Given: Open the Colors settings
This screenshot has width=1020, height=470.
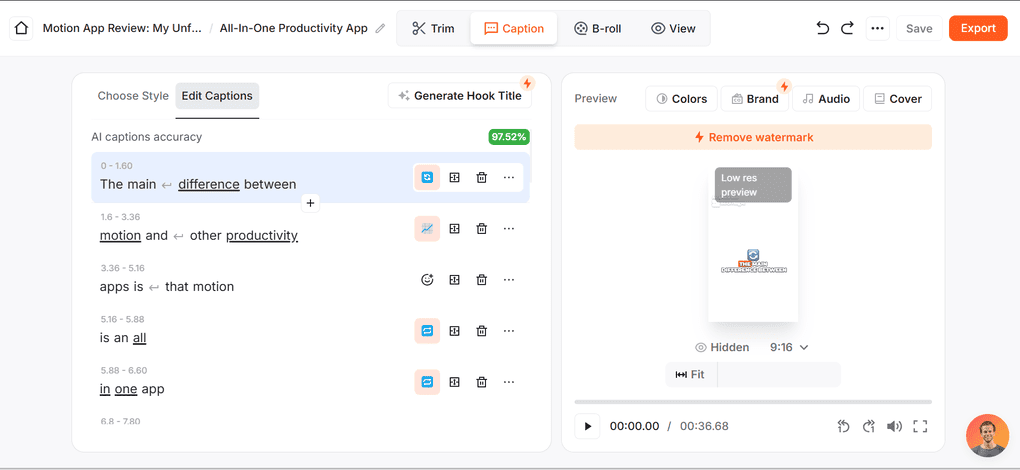Looking at the screenshot, I should coord(682,99).
